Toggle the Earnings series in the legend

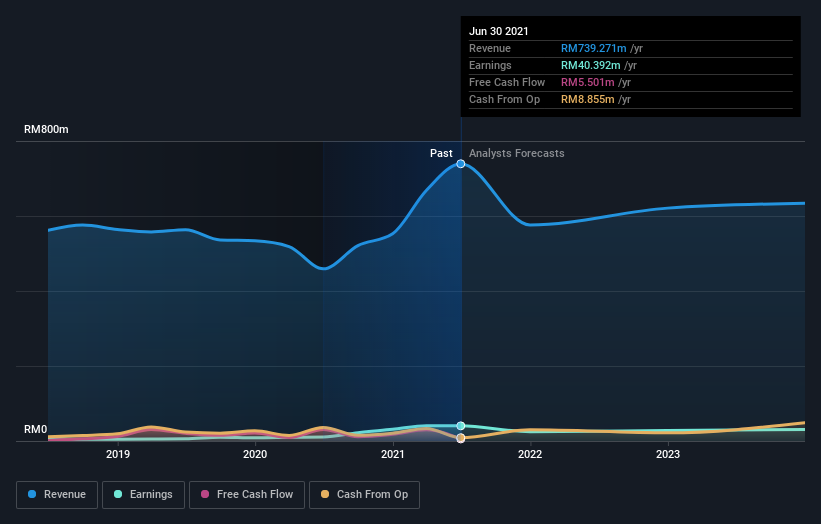click(143, 495)
